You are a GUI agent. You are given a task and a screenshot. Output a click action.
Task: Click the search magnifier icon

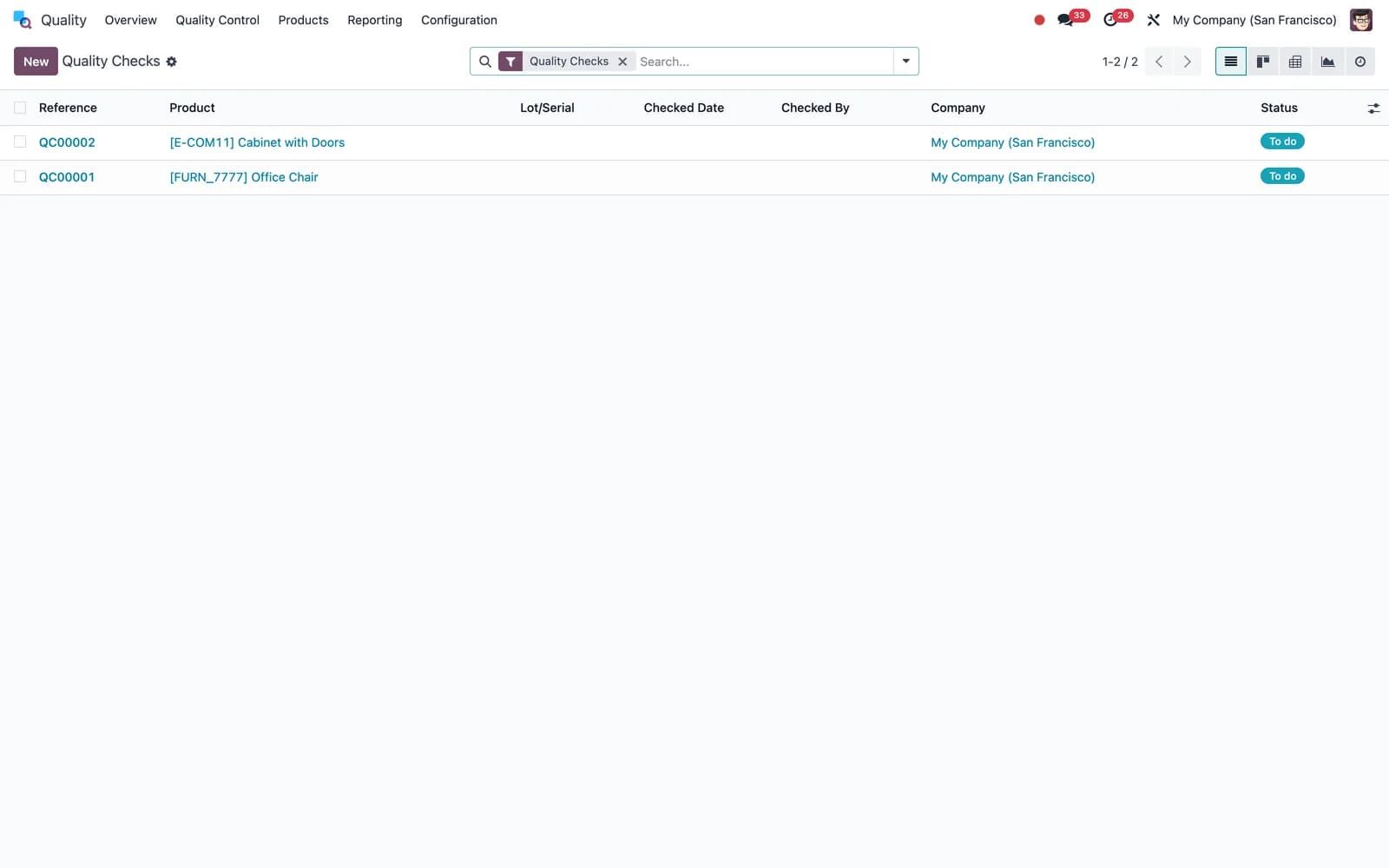[485, 62]
